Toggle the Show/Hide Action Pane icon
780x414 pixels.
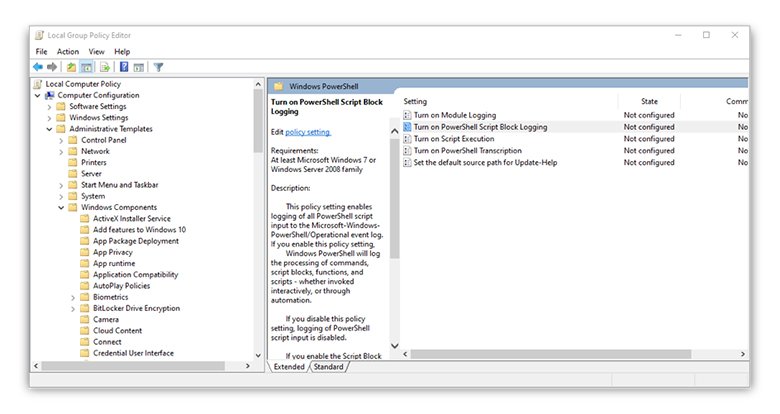[138, 67]
